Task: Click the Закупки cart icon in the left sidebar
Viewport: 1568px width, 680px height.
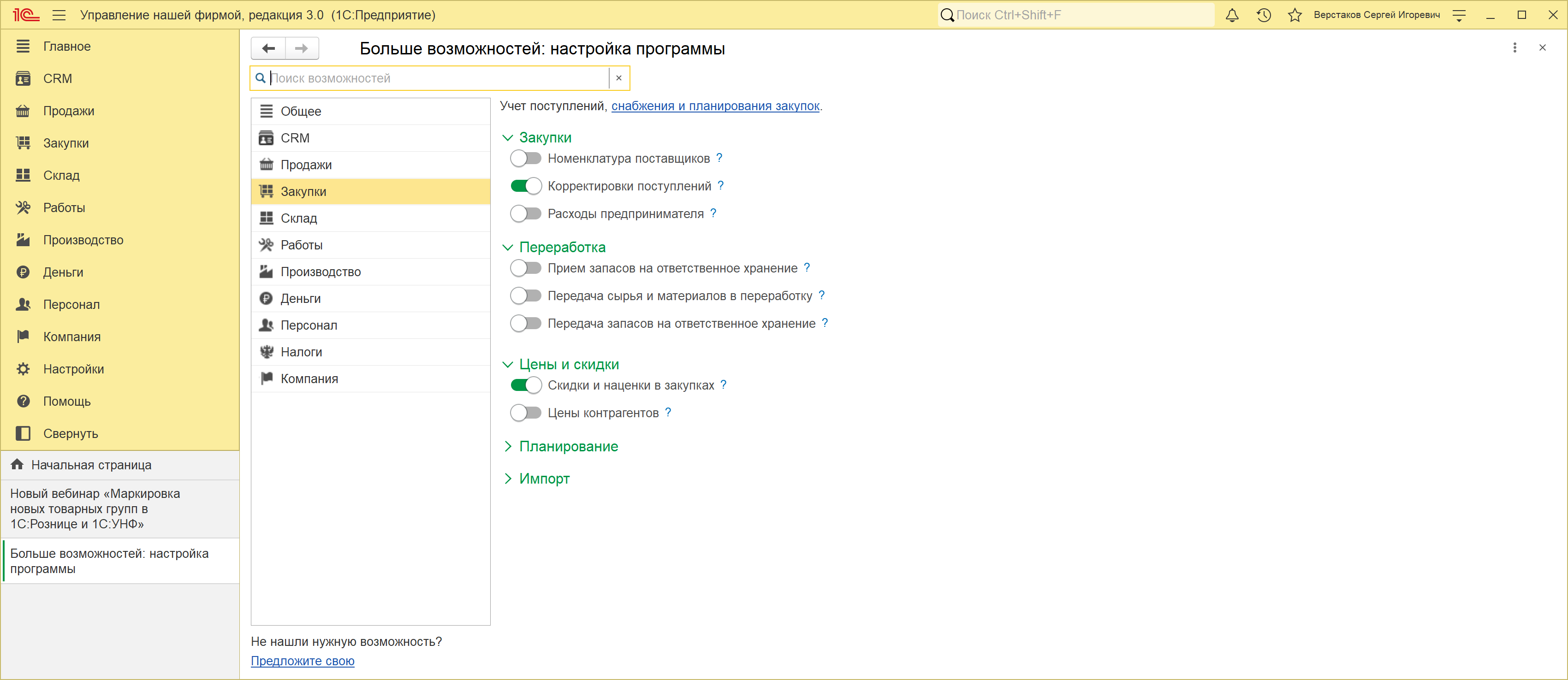Action: (23, 143)
